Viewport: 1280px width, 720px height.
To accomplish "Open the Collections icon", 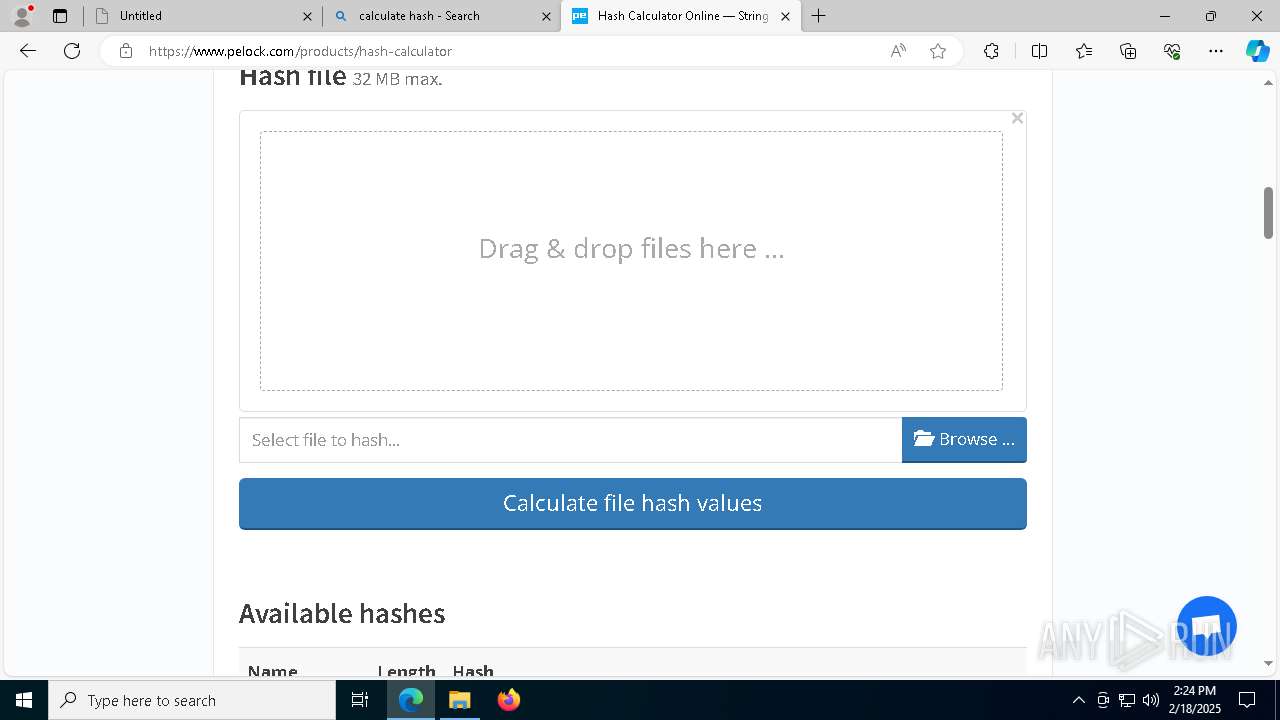I will pos(1128,51).
